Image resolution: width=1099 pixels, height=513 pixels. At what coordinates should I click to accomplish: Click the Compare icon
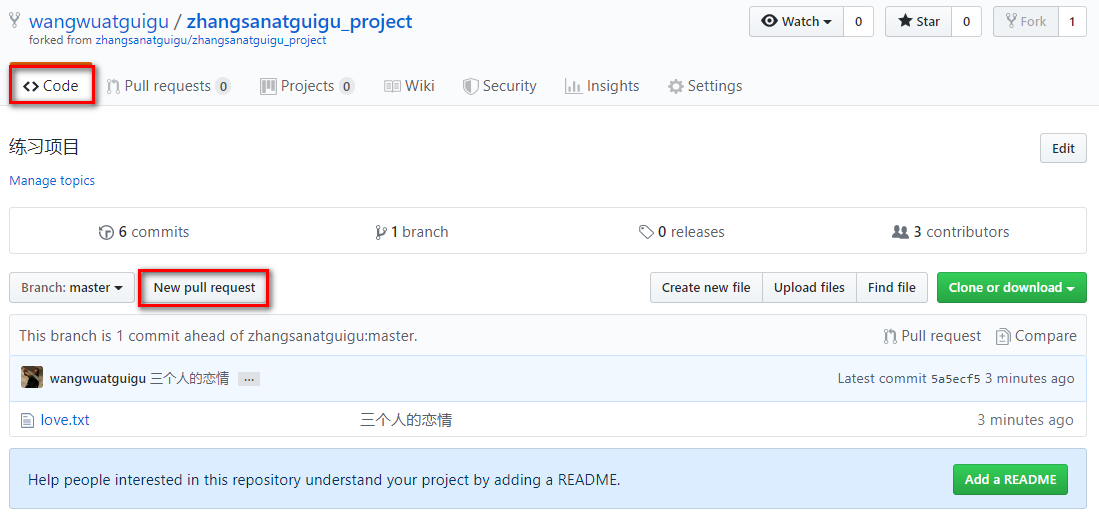(1003, 337)
